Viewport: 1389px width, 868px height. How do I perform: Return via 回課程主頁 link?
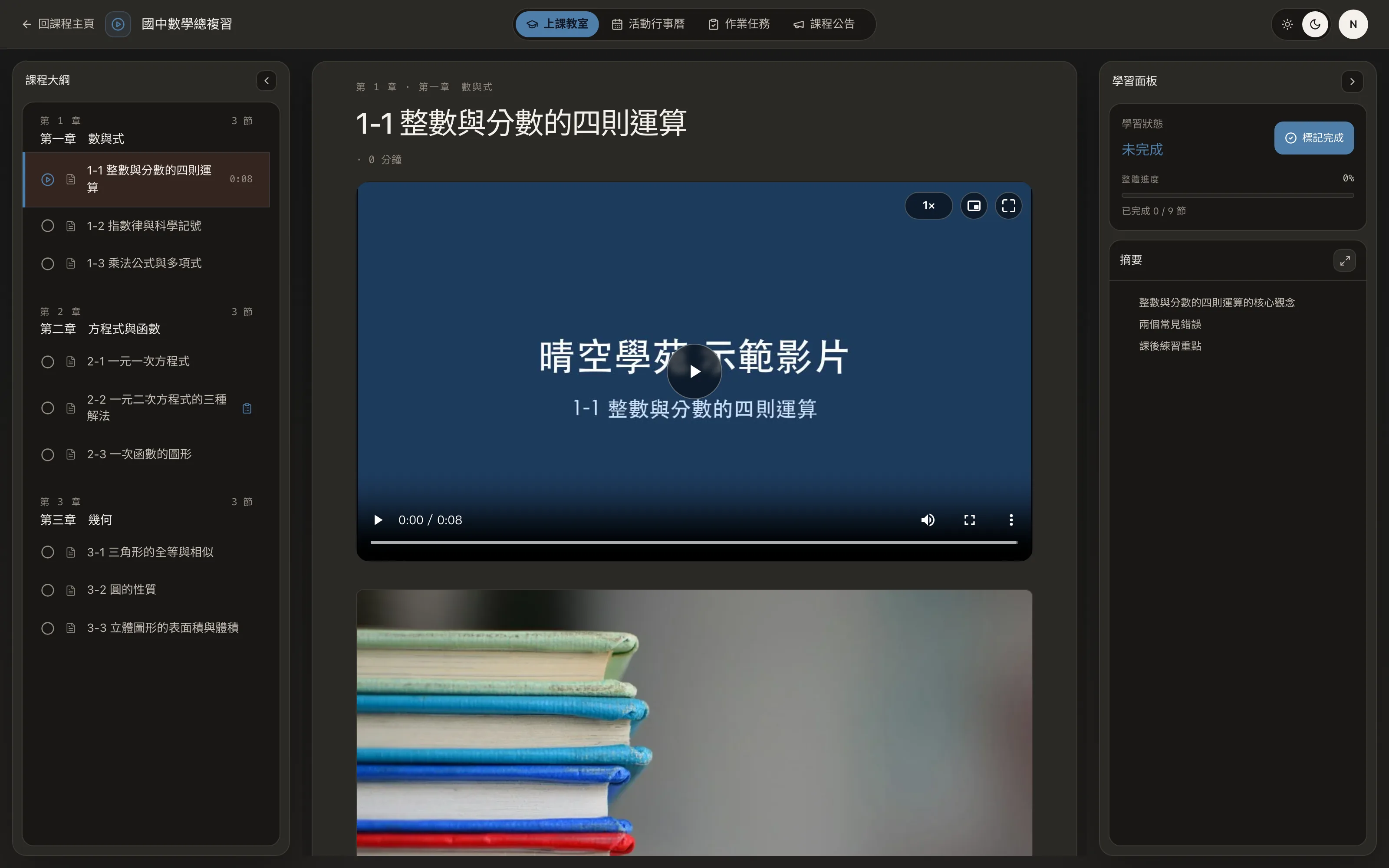click(x=58, y=24)
